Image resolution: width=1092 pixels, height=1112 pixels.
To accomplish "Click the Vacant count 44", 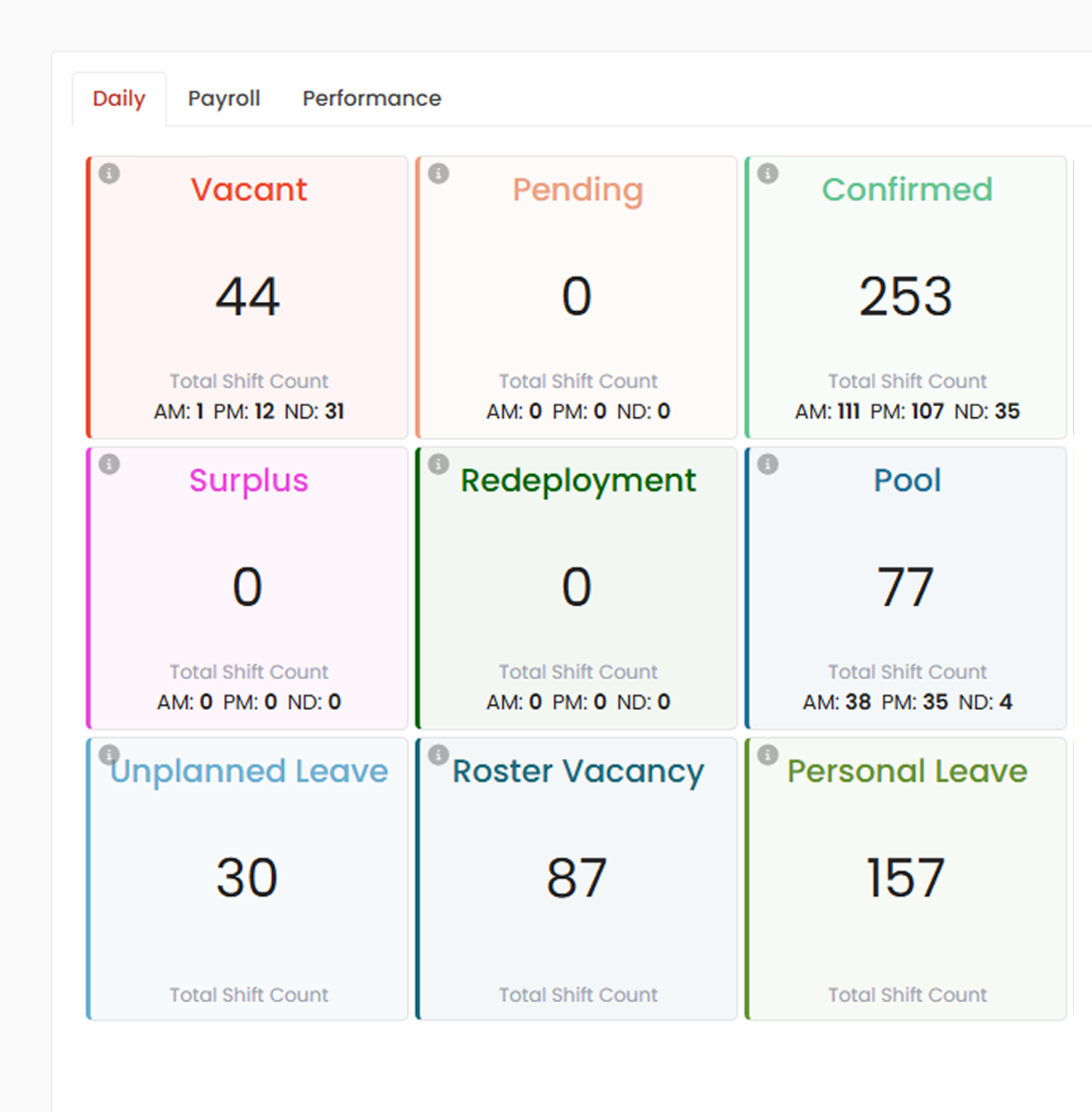I will coord(247,297).
